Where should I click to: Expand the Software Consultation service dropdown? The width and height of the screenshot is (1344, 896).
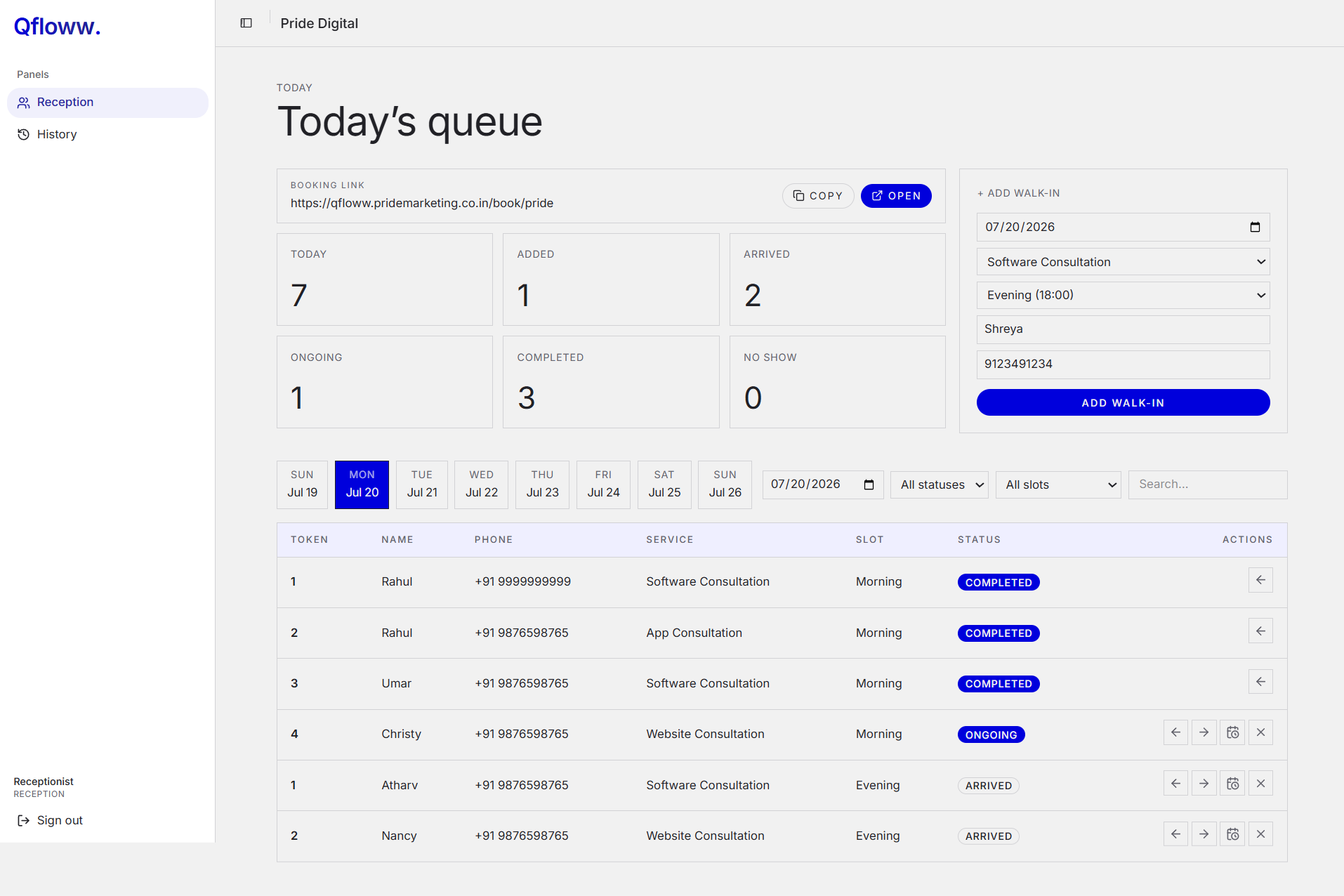[1123, 262]
